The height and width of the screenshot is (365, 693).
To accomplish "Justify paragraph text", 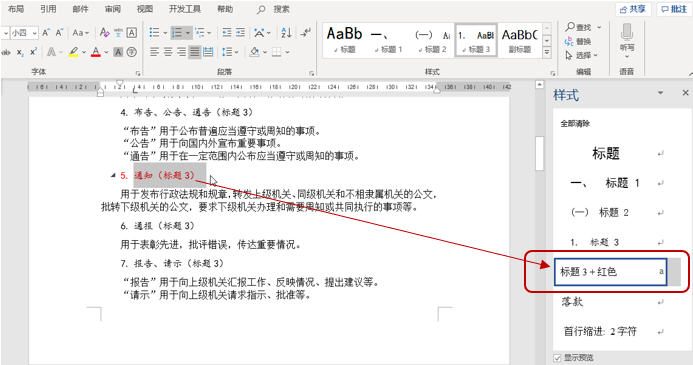I will tap(195, 52).
